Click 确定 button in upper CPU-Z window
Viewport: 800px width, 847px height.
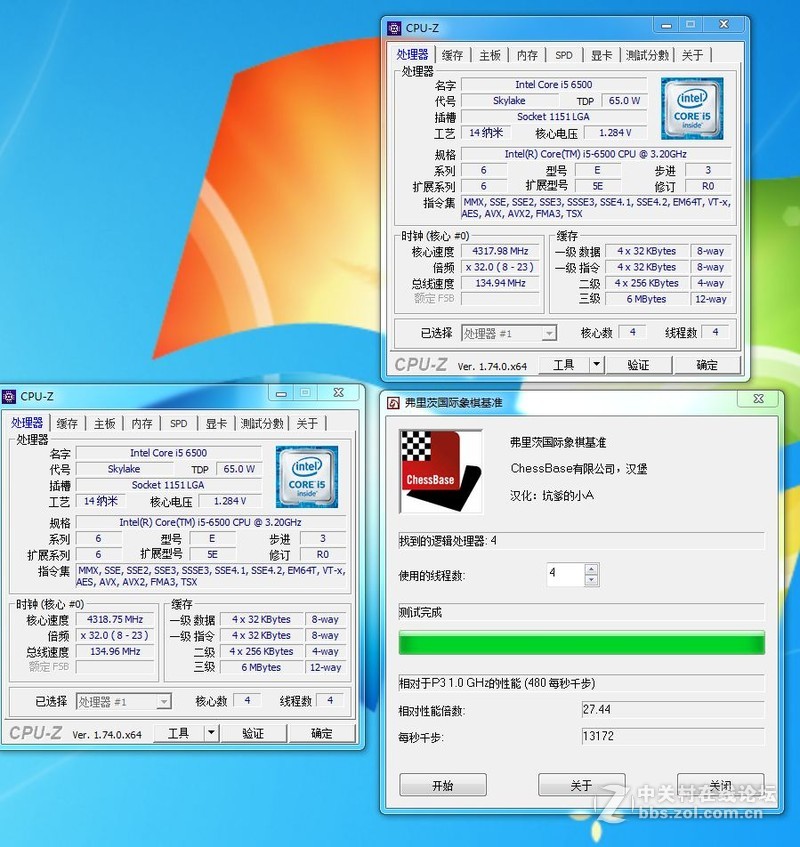(707, 365)
